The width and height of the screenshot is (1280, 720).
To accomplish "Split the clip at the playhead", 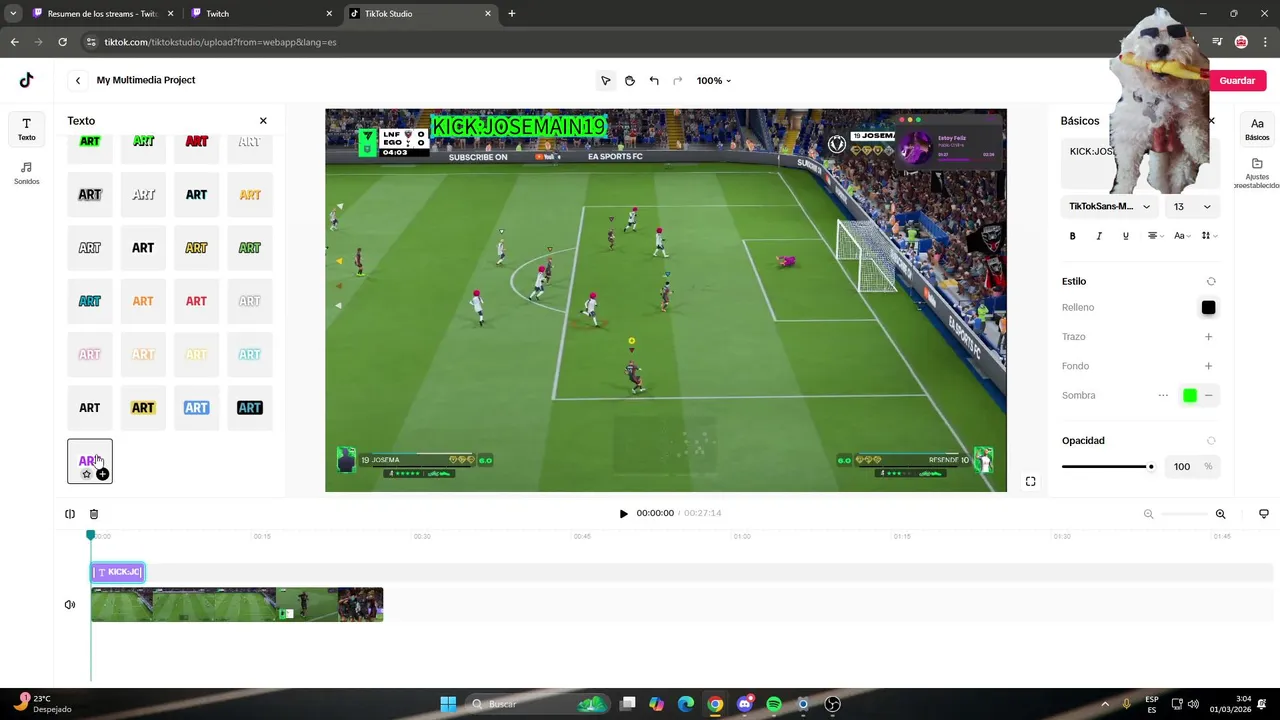I will click(70, 514).
